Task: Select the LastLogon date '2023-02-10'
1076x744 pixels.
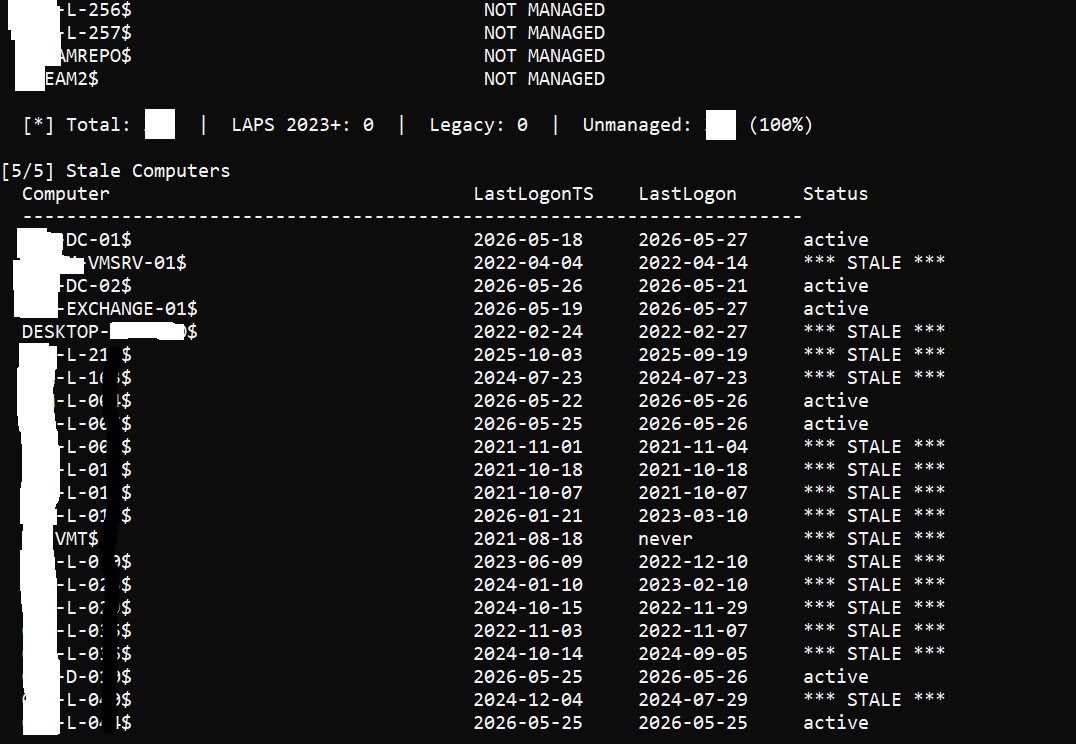Action: (x=692, y=585)
